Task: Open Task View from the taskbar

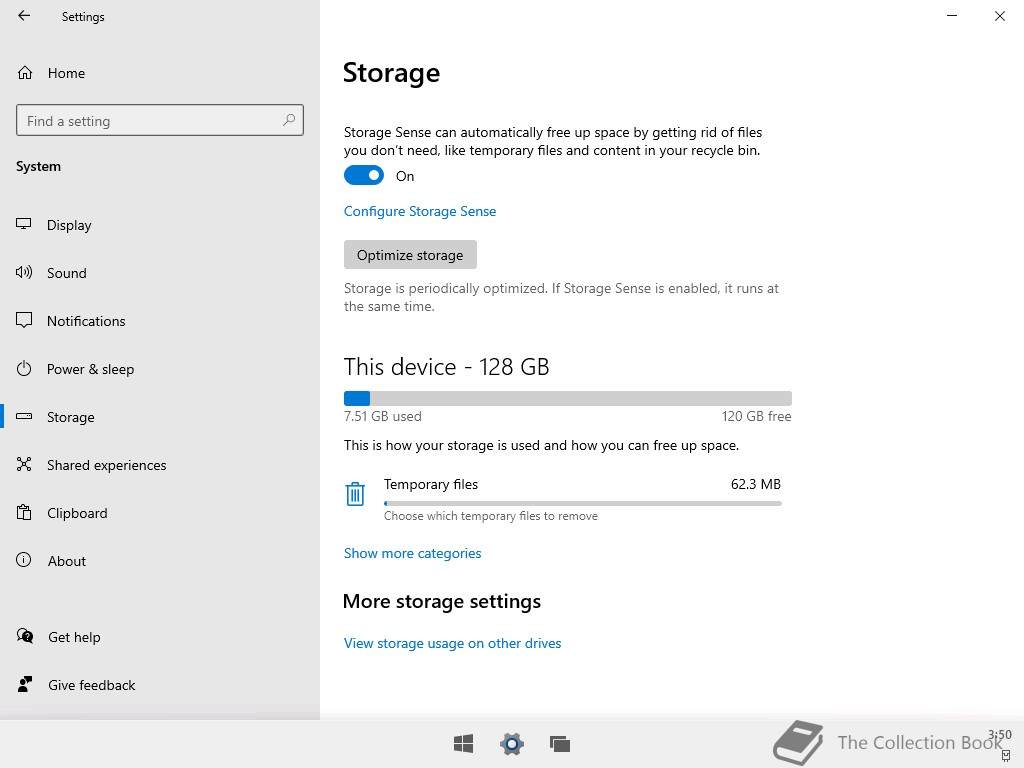Action: [560, 743]
